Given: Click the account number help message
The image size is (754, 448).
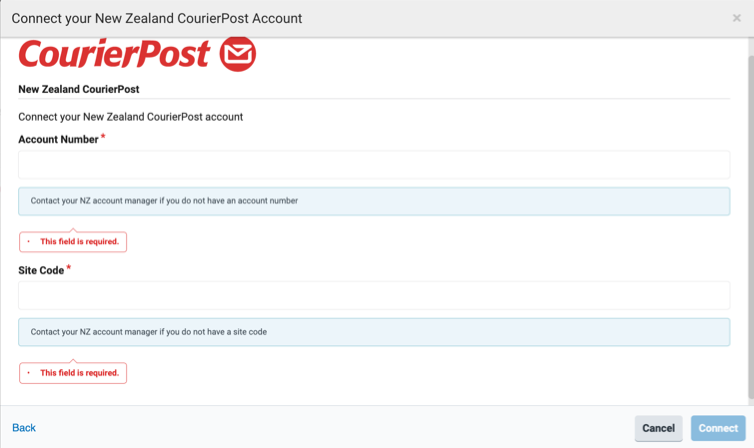Looking at the screenshot, I should pos(374,201).
